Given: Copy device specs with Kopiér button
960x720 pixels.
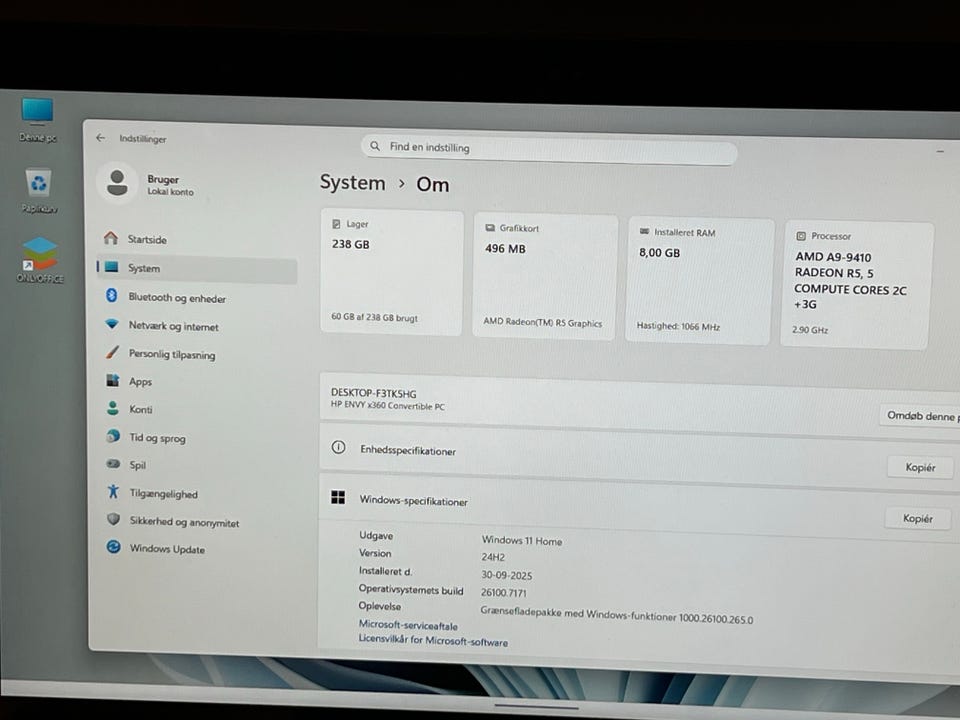Looking at the screenshot, I should (920, 467).
